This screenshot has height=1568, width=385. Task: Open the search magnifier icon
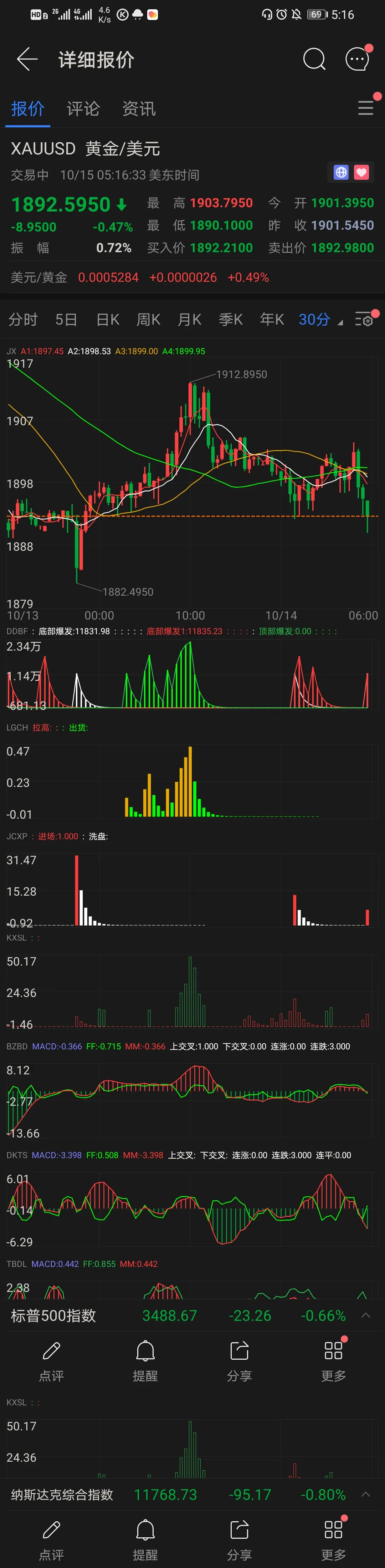314,59
